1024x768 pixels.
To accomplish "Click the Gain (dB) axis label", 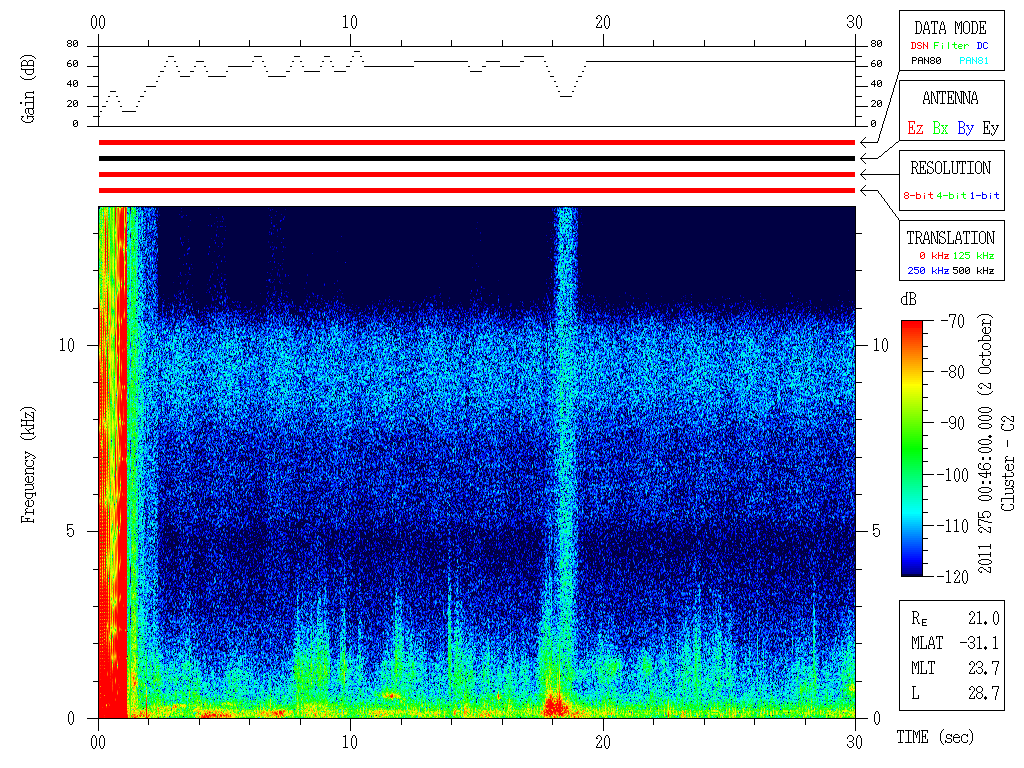I will pos(27,89).
